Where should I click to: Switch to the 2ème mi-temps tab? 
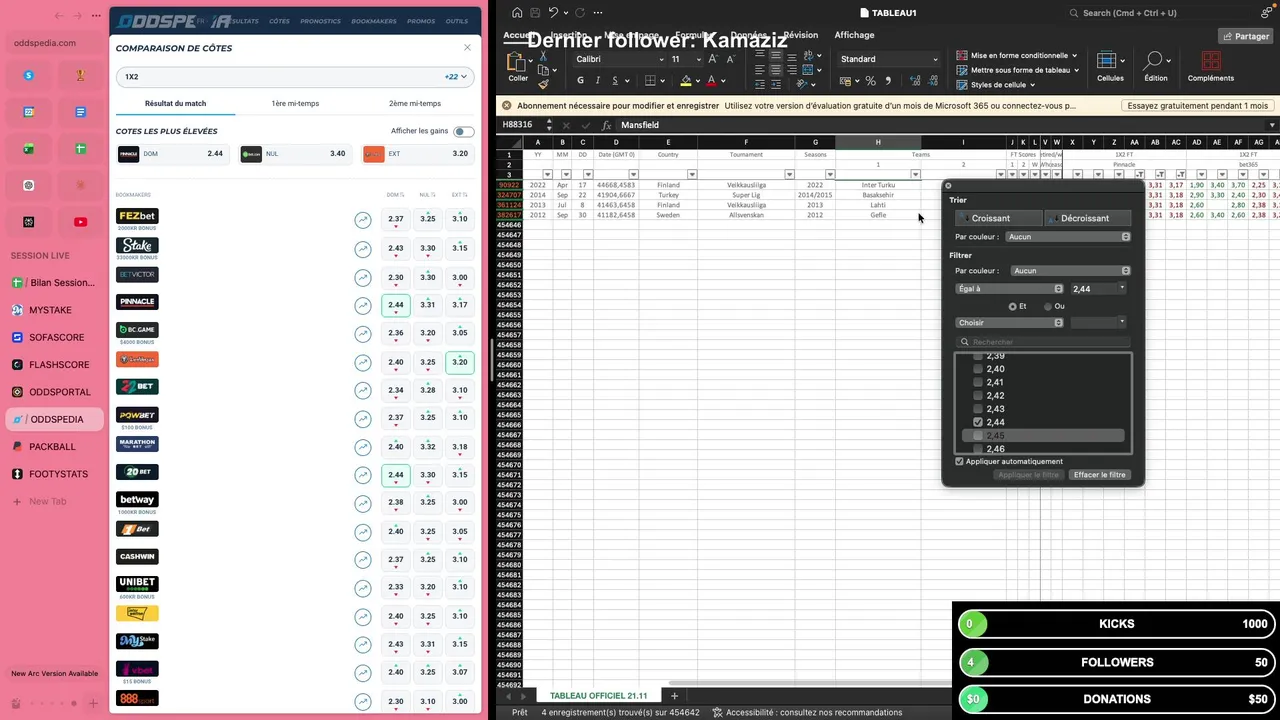[415, 104]
